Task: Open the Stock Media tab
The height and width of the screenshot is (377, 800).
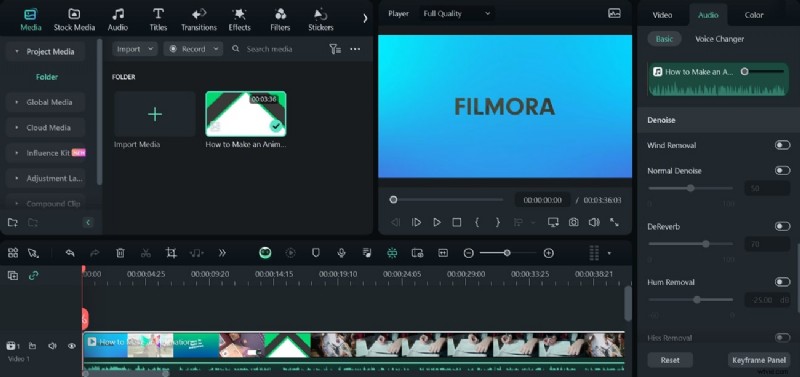Action: (x=74, y=19)
